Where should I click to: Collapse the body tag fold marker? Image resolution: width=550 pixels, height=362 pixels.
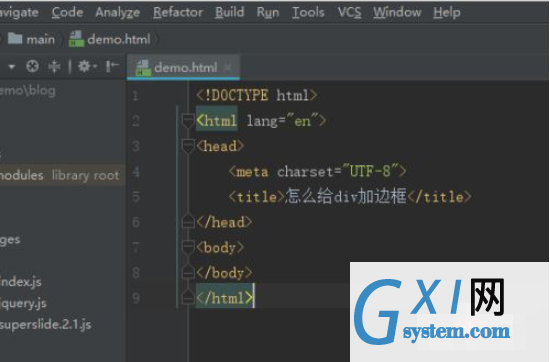(x=188, y=248)
